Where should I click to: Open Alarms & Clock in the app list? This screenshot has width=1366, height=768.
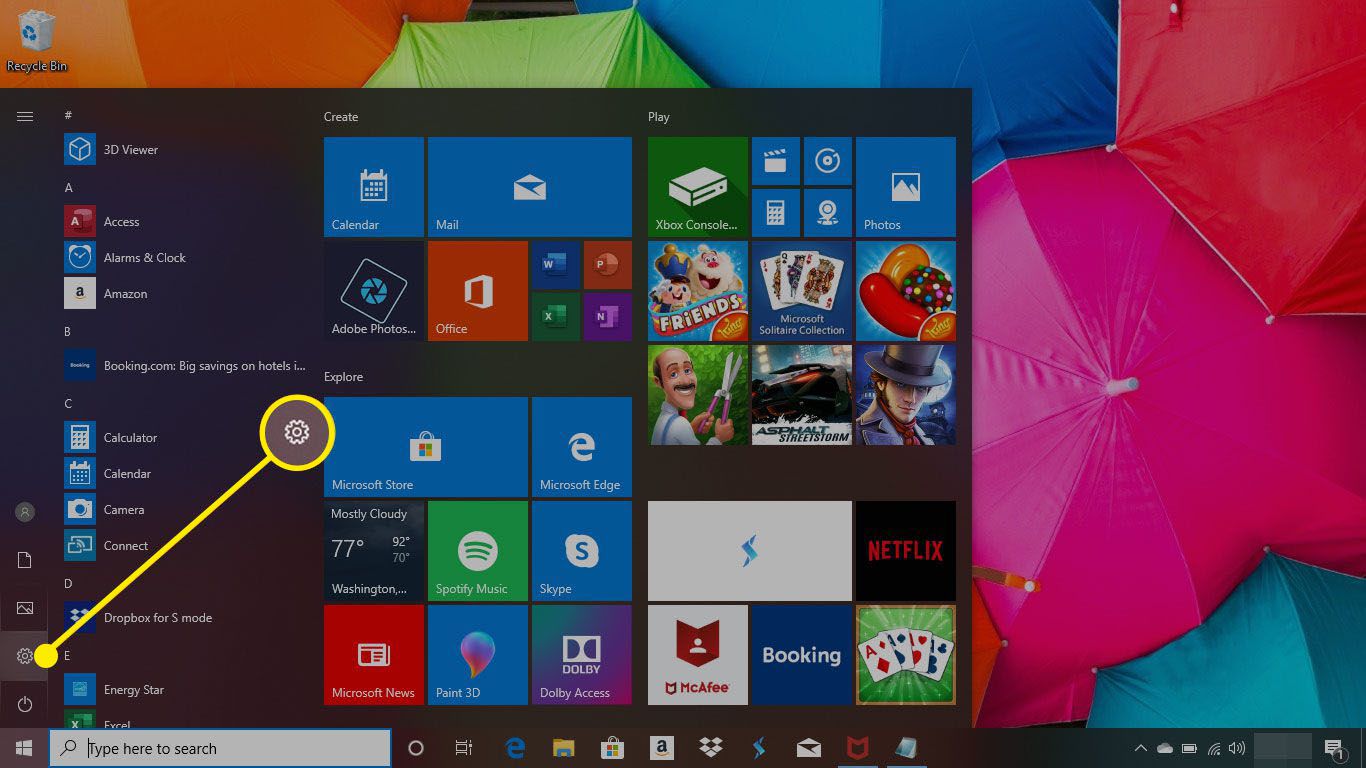pos(185,258)
